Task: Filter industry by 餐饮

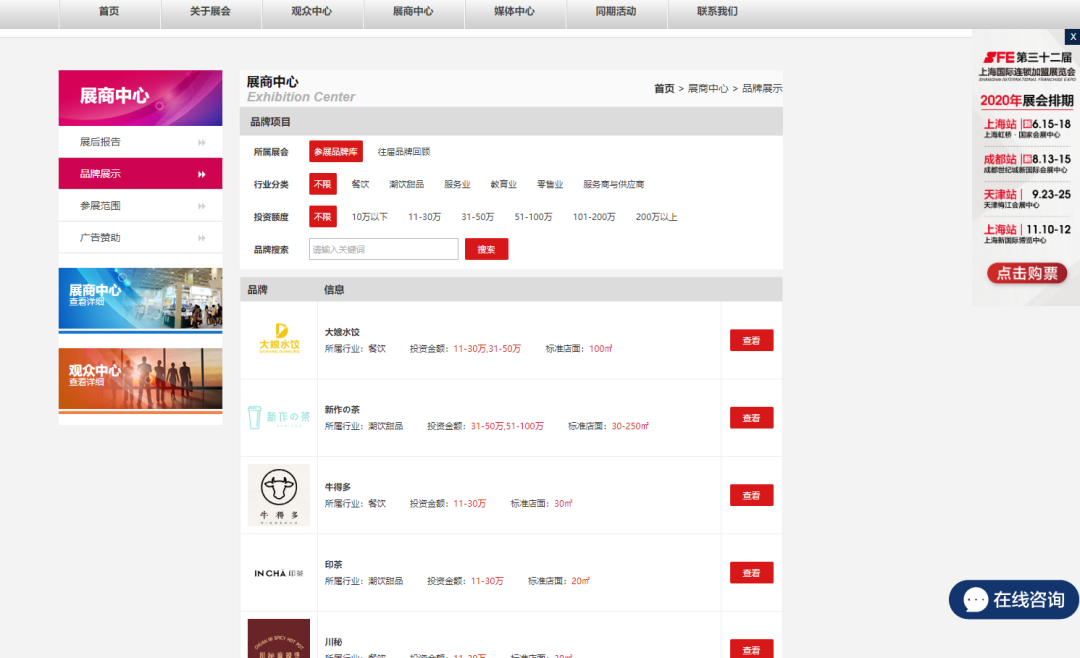Action: click(x=360, y=184)
